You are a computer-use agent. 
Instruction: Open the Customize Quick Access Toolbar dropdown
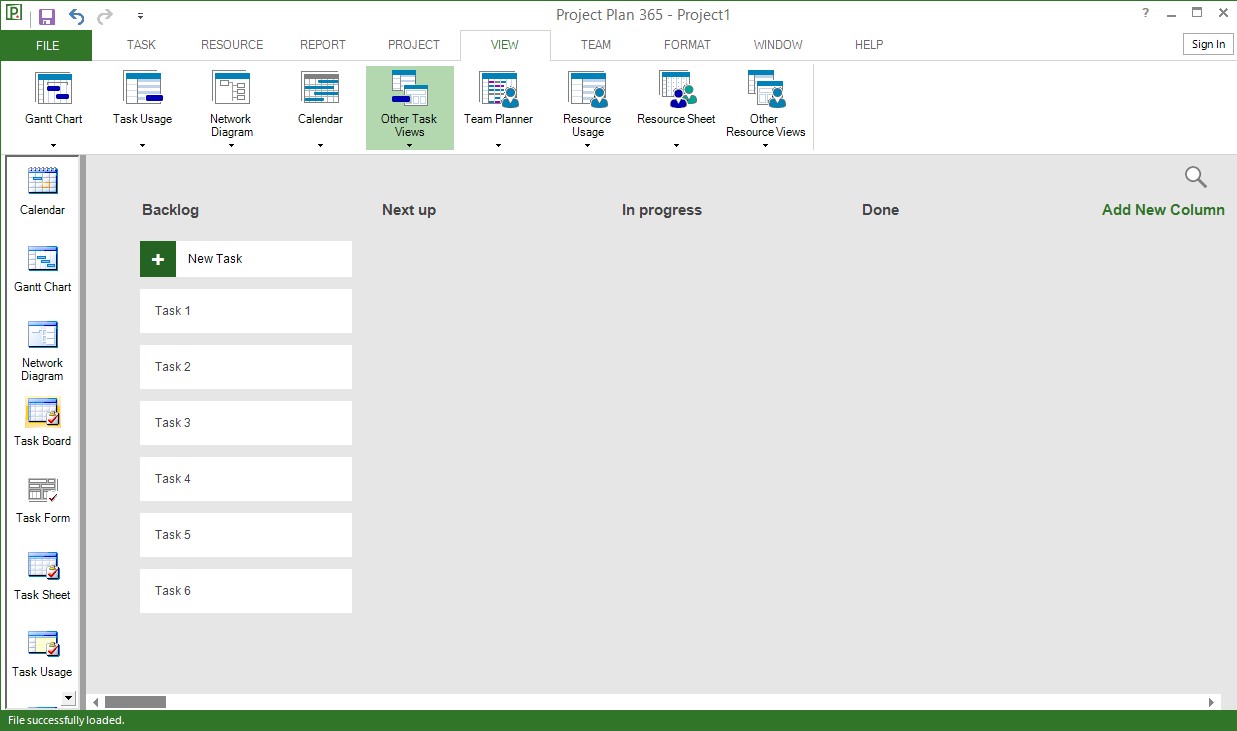pyautogui.click(x=140, y=16)
